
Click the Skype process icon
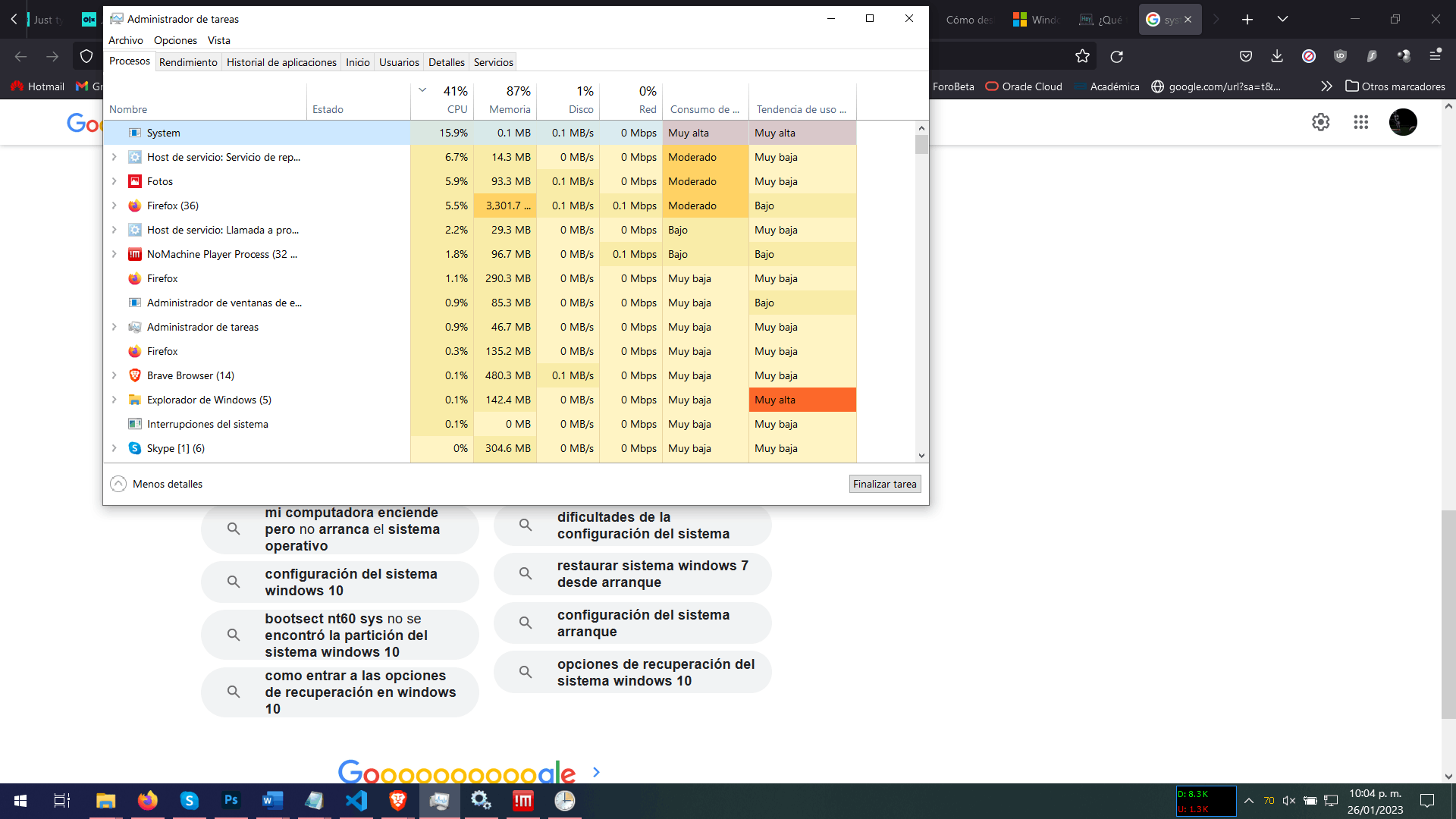[x=135, y=448]
